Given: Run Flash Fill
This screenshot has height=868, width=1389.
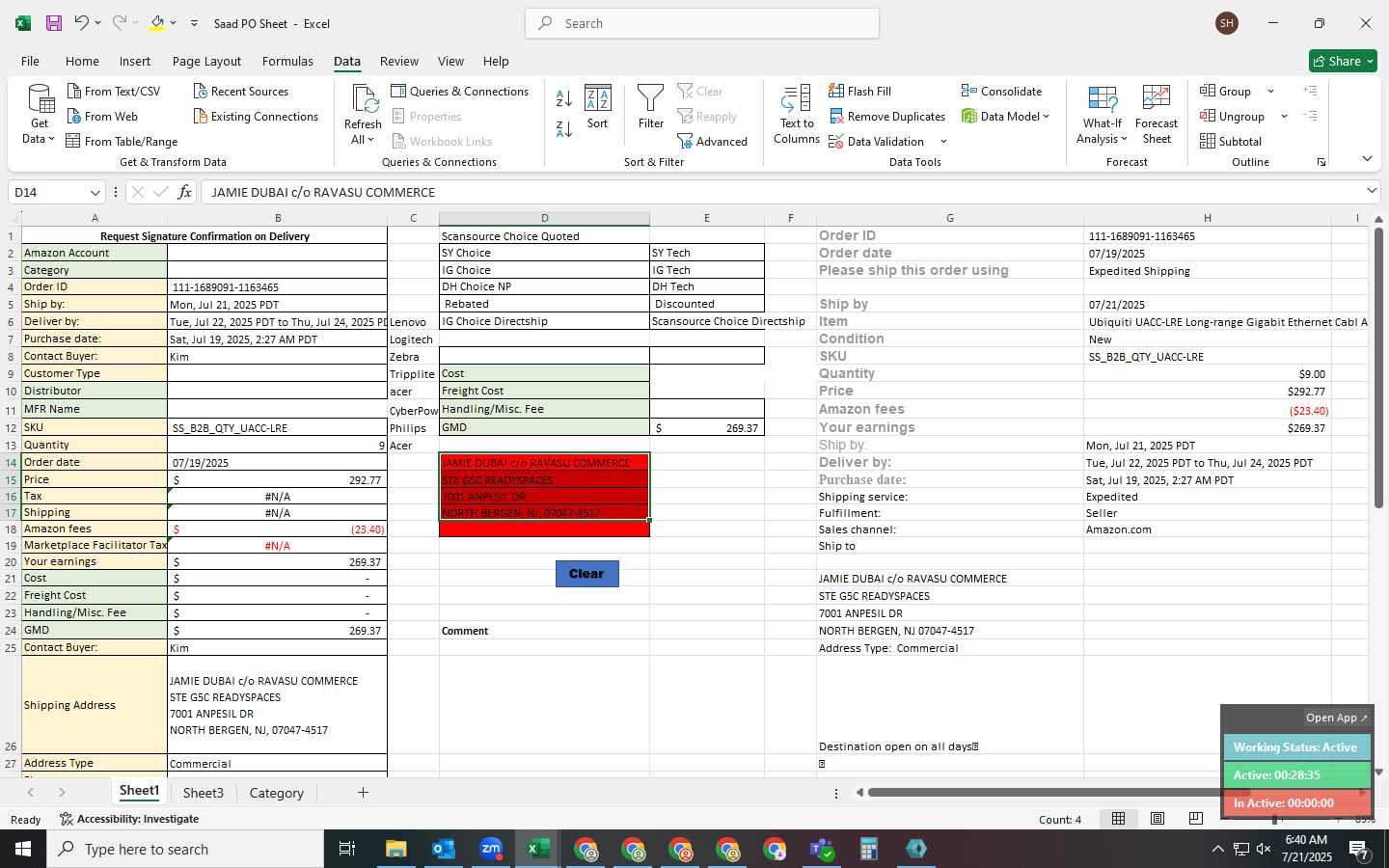Looking at the screenshot, I should [859, 91].
